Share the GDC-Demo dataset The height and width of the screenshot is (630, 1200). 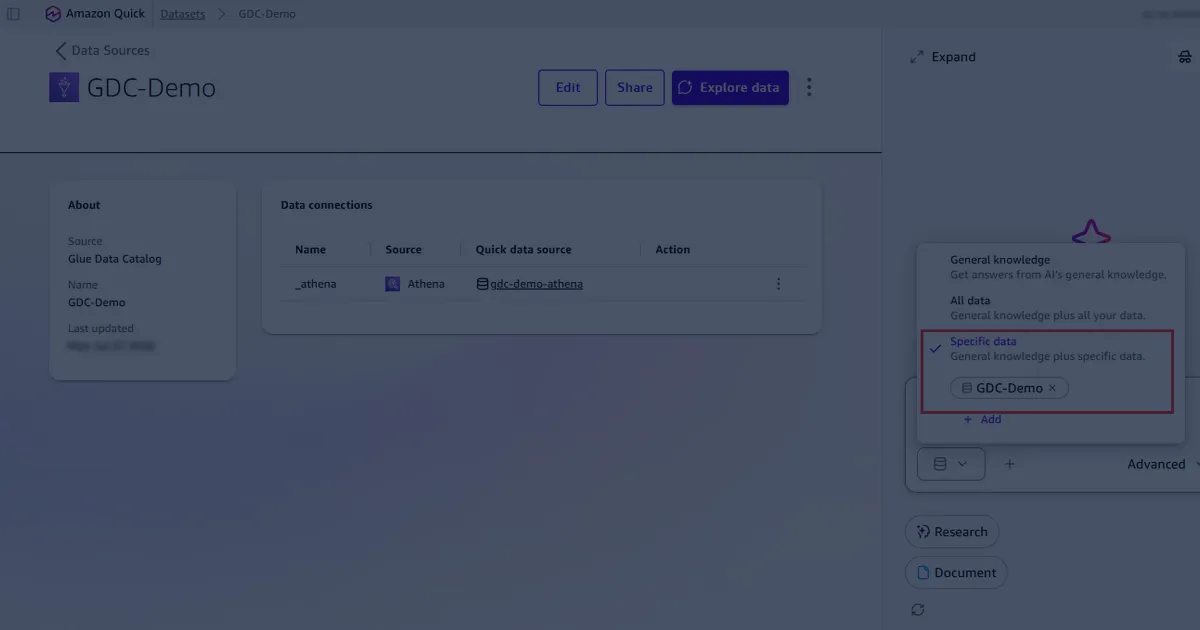coord(634,87)
